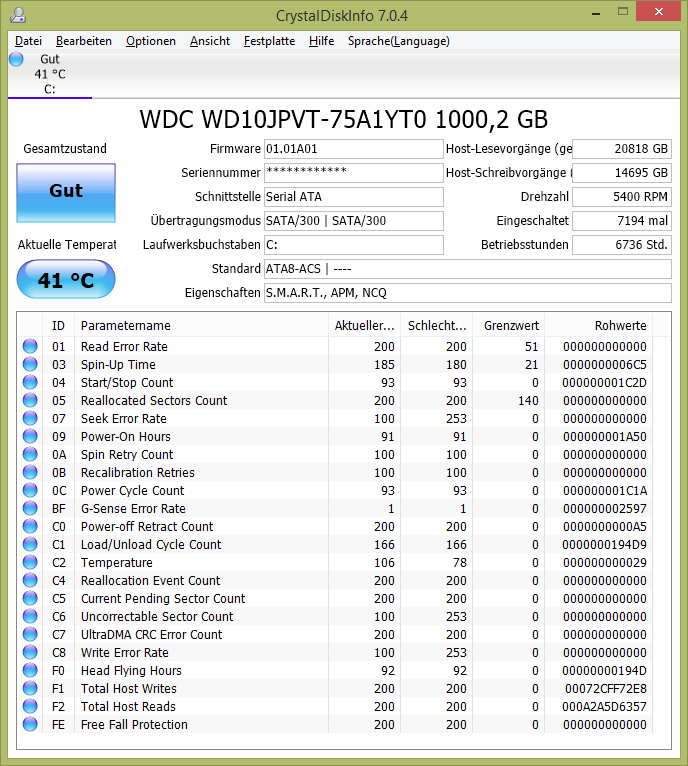Open the Bearbeiten menu

84,41
